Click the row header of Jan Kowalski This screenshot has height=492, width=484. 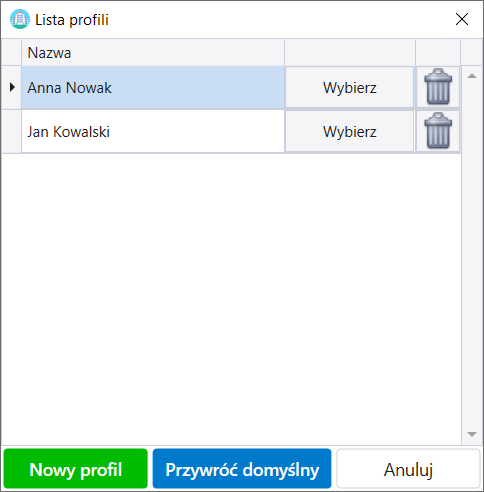pyautogui.click(x=12, y=131)
